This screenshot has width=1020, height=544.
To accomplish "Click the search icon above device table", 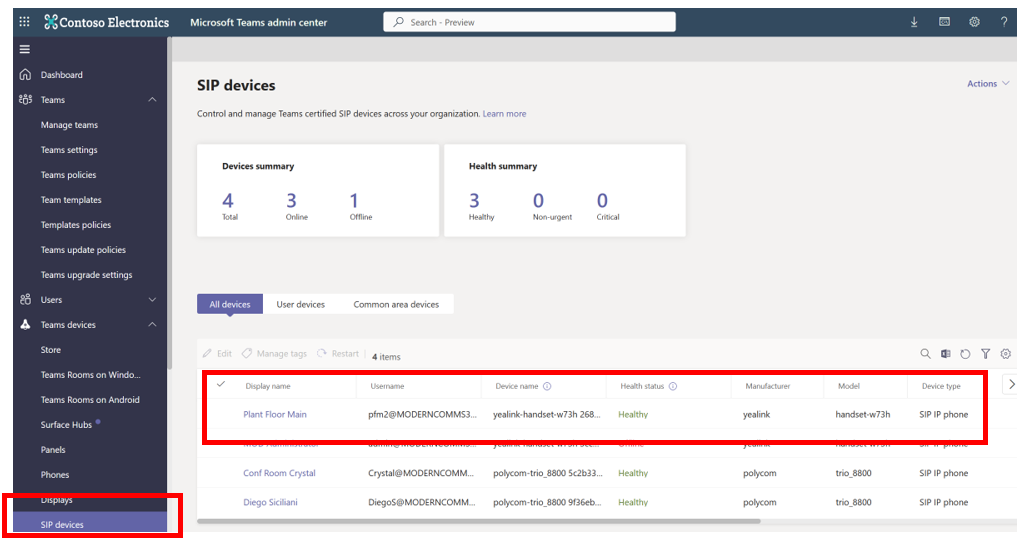I will [925, 353].
